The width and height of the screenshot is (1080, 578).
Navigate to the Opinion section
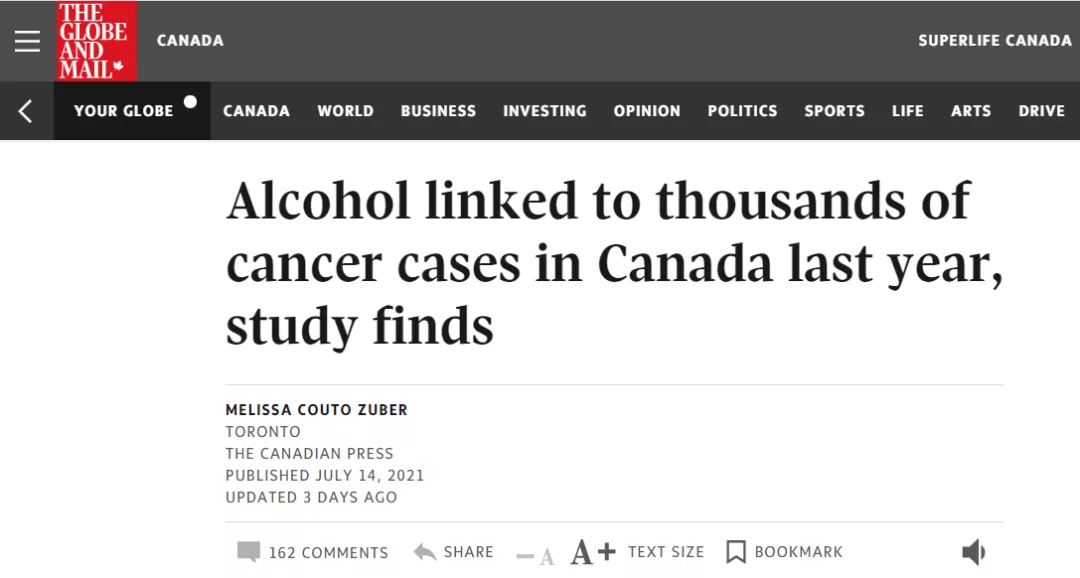(647, 111)
